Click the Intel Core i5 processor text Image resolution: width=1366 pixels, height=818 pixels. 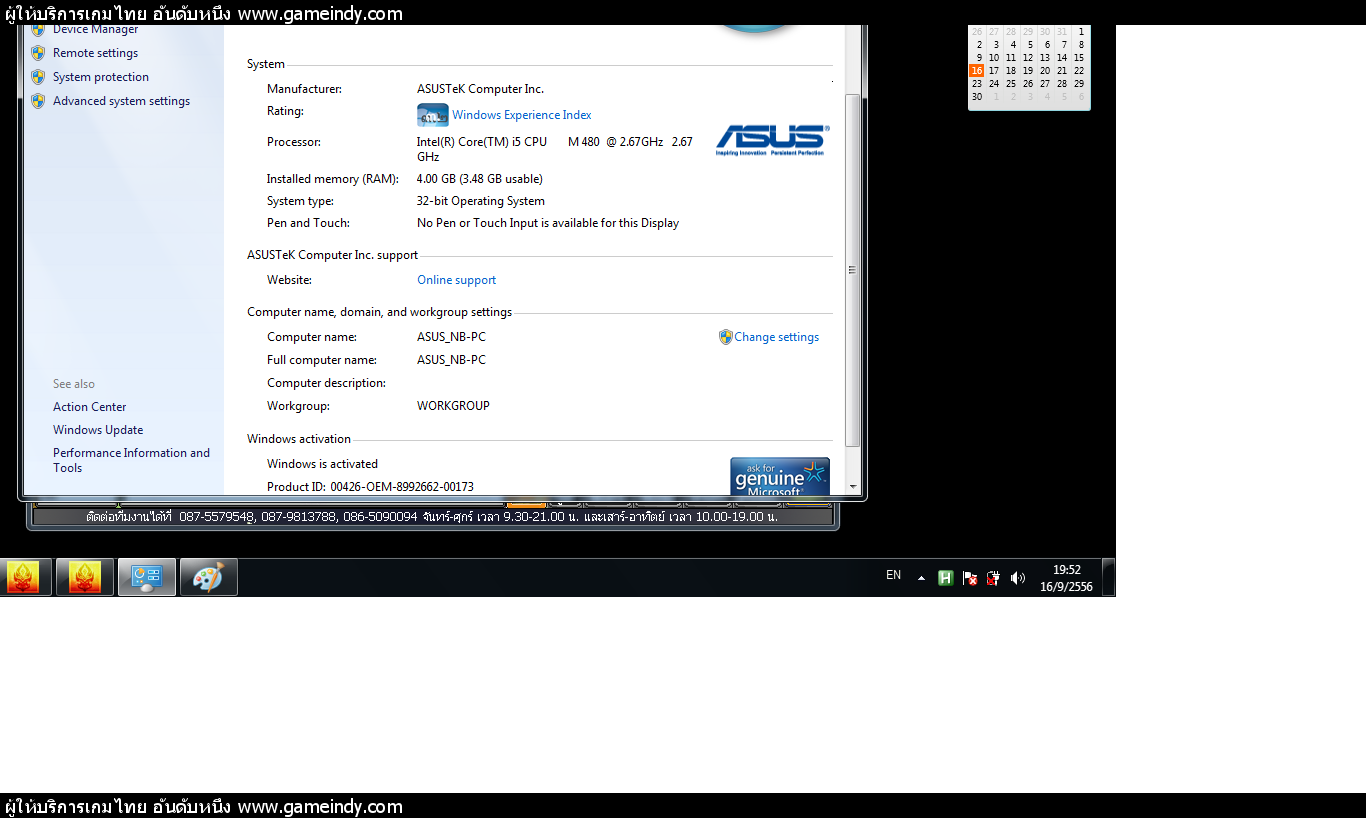[x=555, y=149]
